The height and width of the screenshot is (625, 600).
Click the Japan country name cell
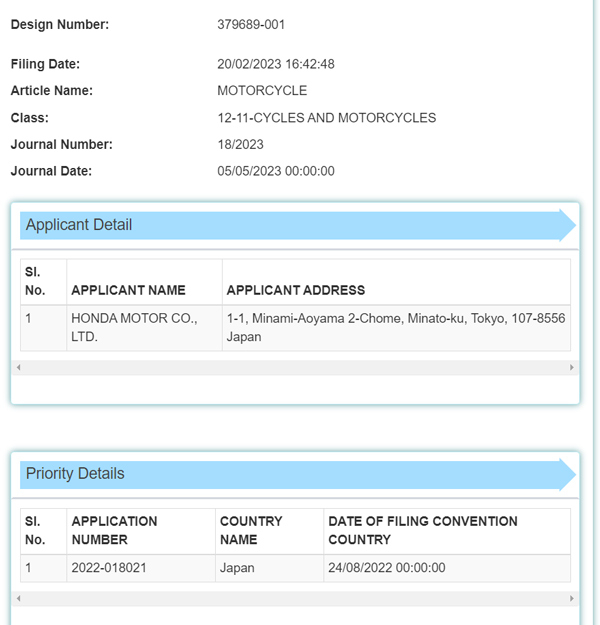[237, 568]
